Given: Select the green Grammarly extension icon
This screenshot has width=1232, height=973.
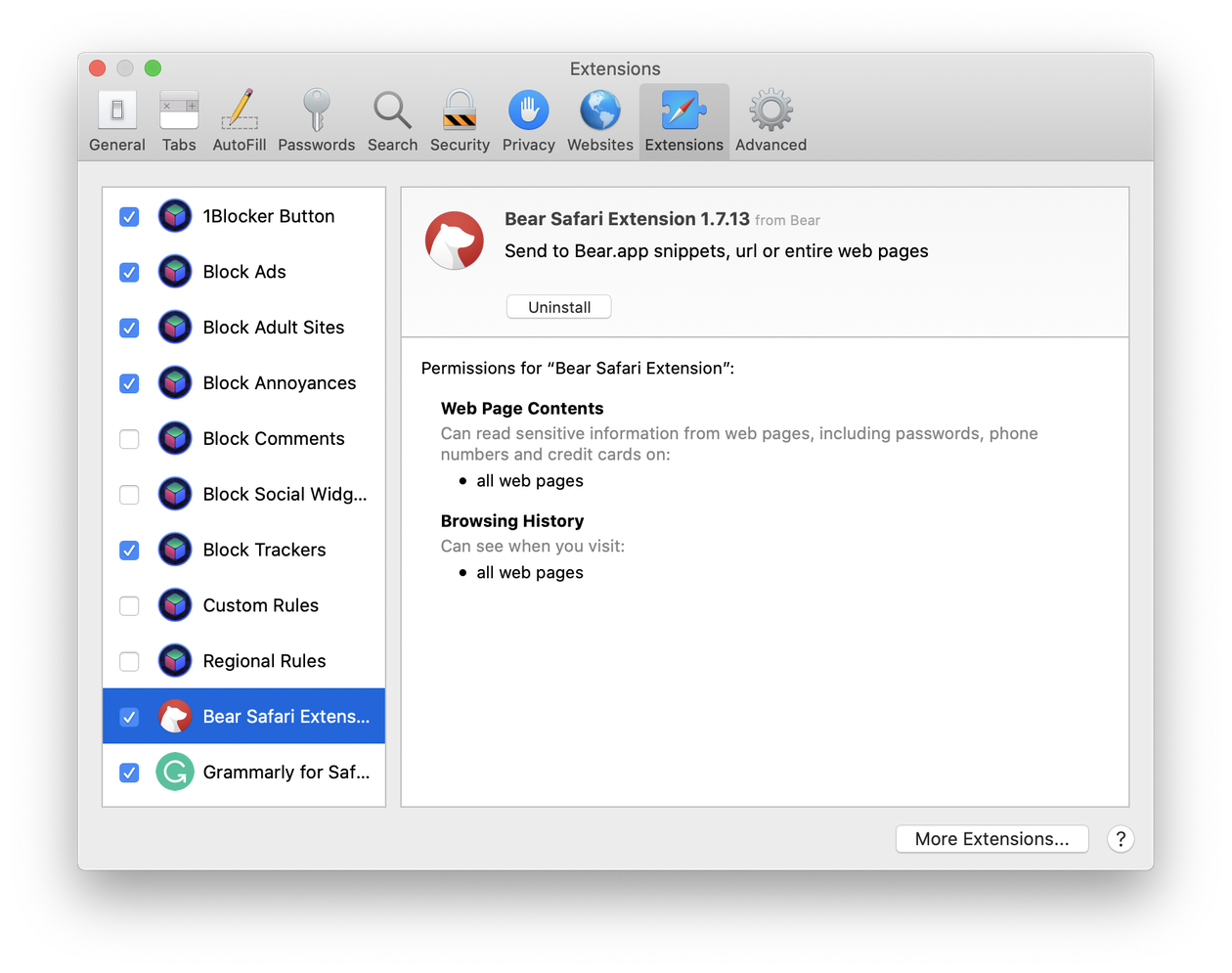Looking at the screenshot, I should pos(175,772).
